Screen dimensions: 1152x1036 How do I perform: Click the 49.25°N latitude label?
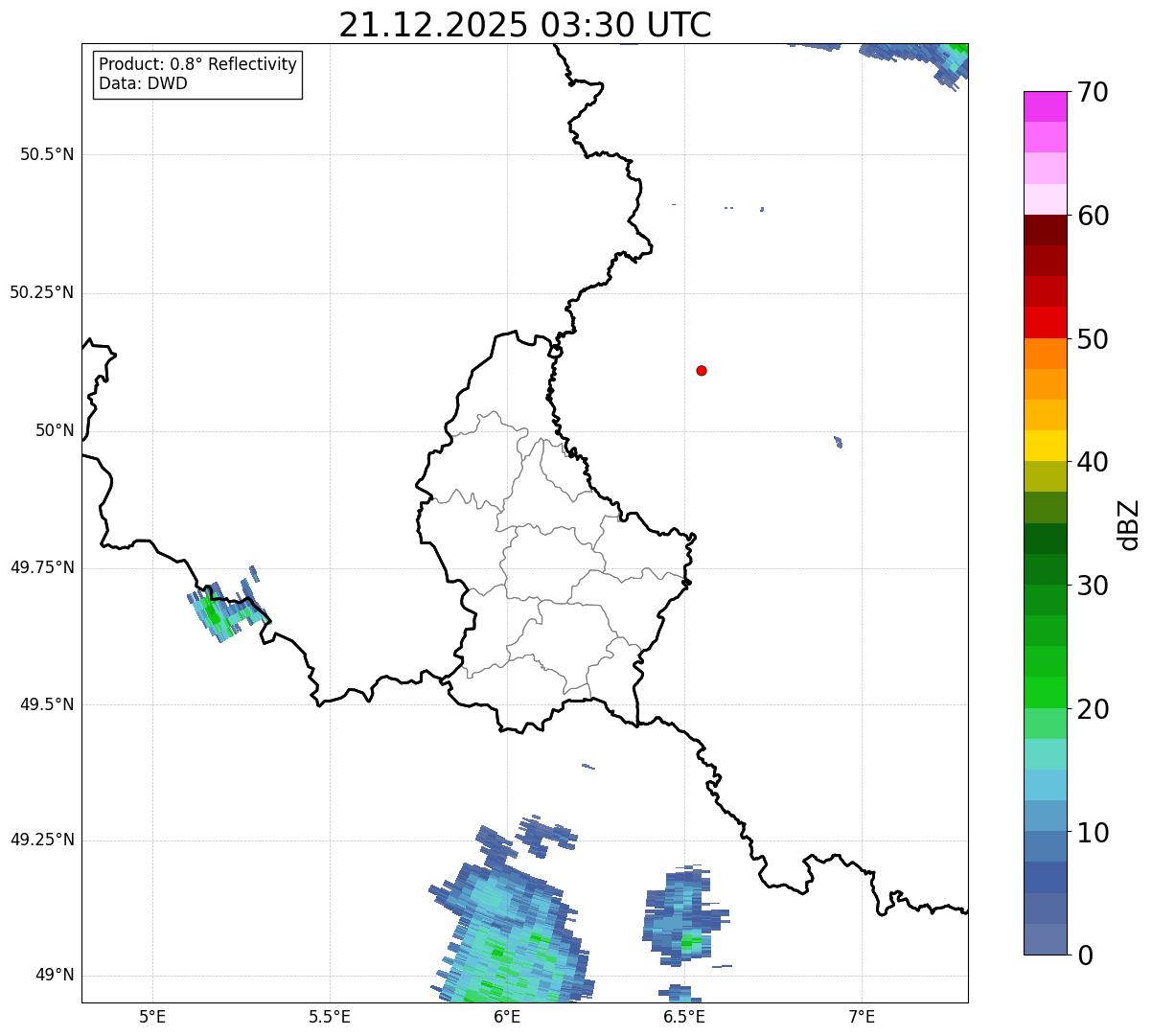[x=42, y=840]
